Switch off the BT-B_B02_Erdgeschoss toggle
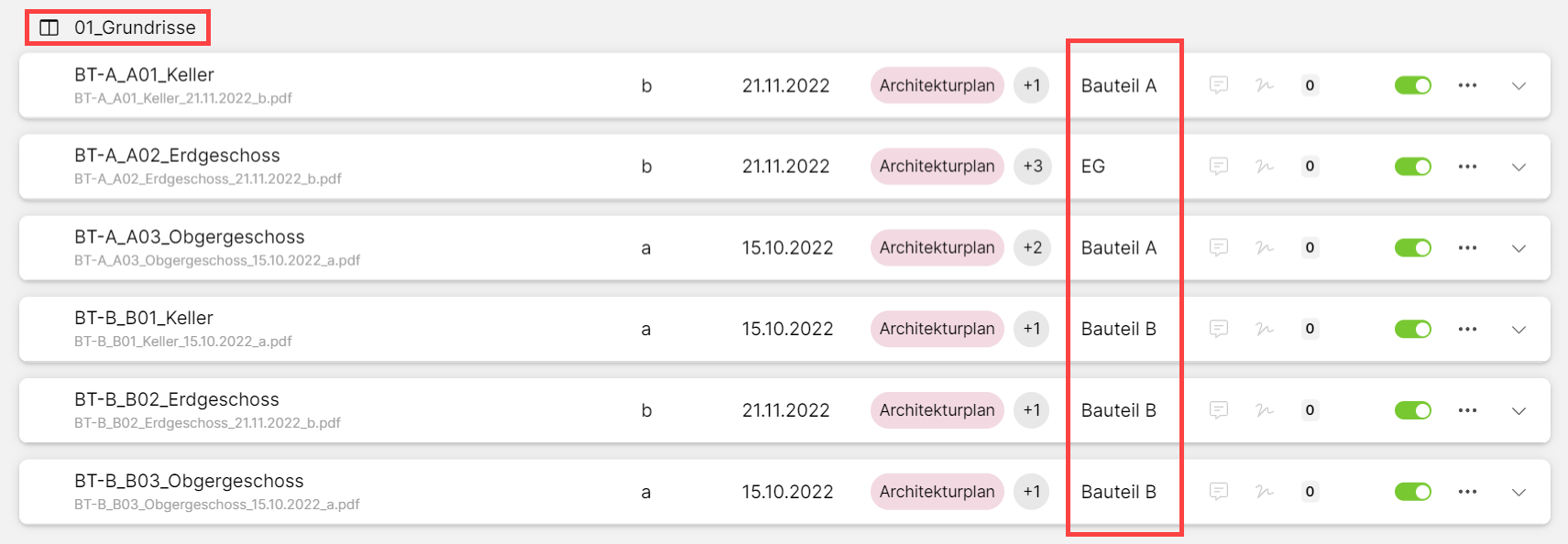This screenshot has width=1568, height=544. pyautogui.click(x=1412, y=410)
